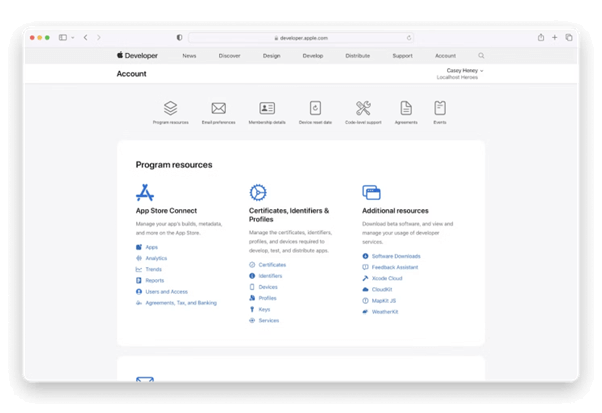Viewport: 602px width, 413px height.
Task: Open Agreements document icon
Action: click(406, 108)
